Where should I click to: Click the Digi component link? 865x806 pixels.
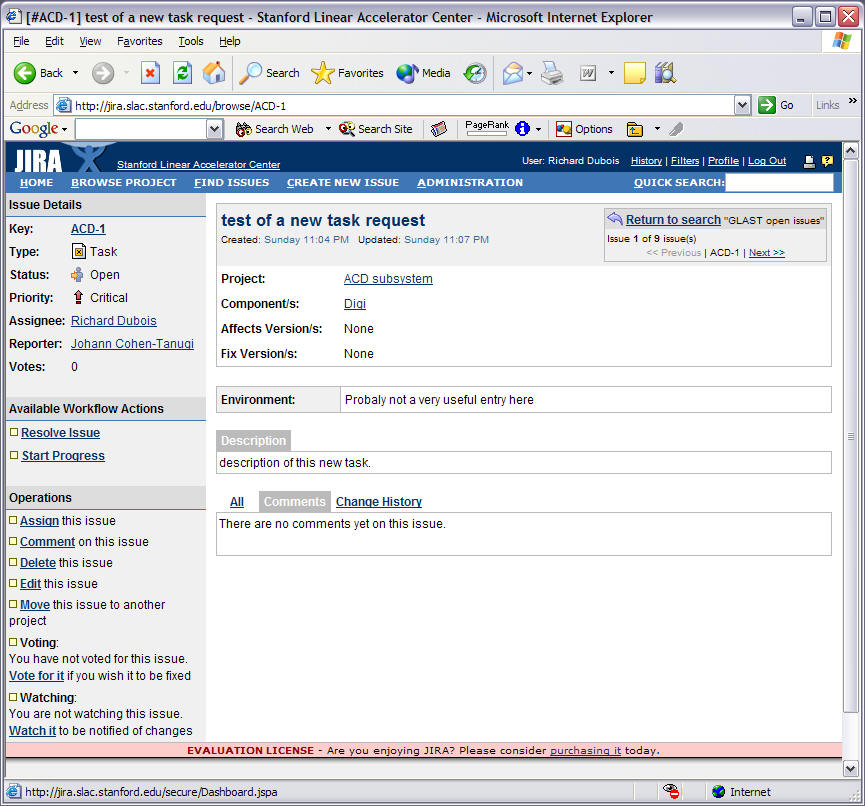355,303
